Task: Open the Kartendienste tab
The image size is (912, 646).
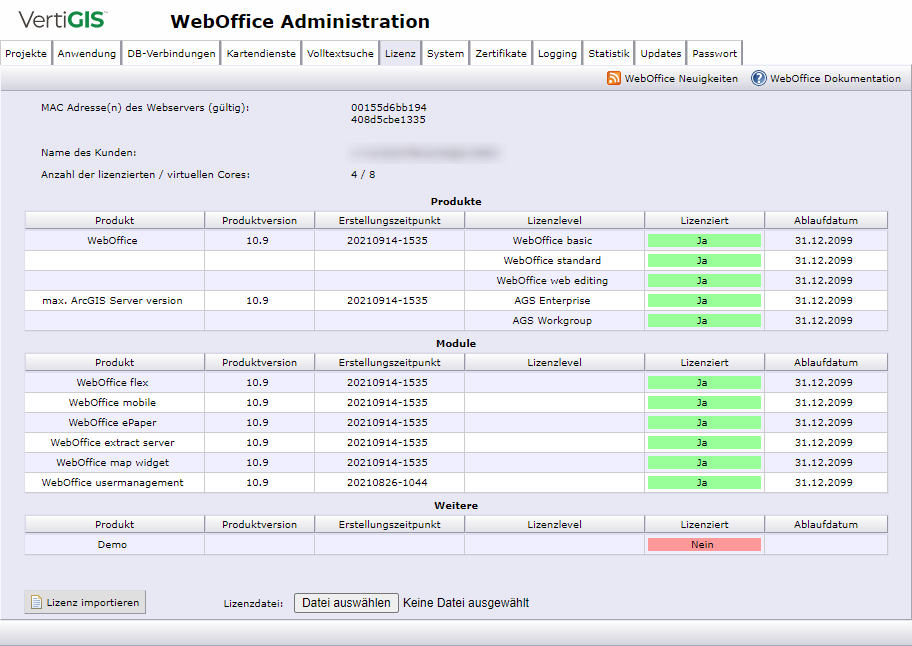Action: (260, 53)
